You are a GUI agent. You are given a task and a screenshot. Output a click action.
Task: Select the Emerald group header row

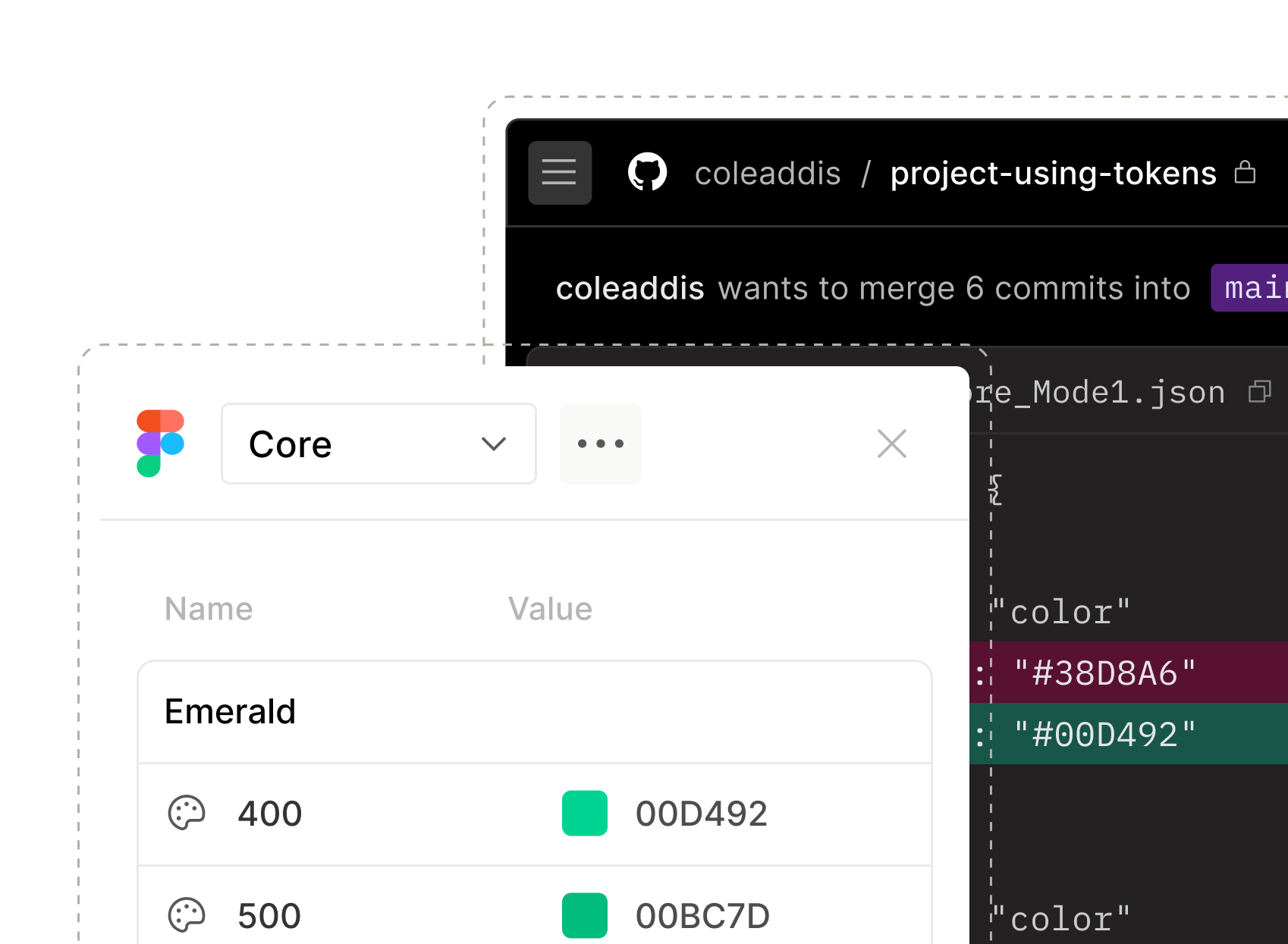click(534, 712)
